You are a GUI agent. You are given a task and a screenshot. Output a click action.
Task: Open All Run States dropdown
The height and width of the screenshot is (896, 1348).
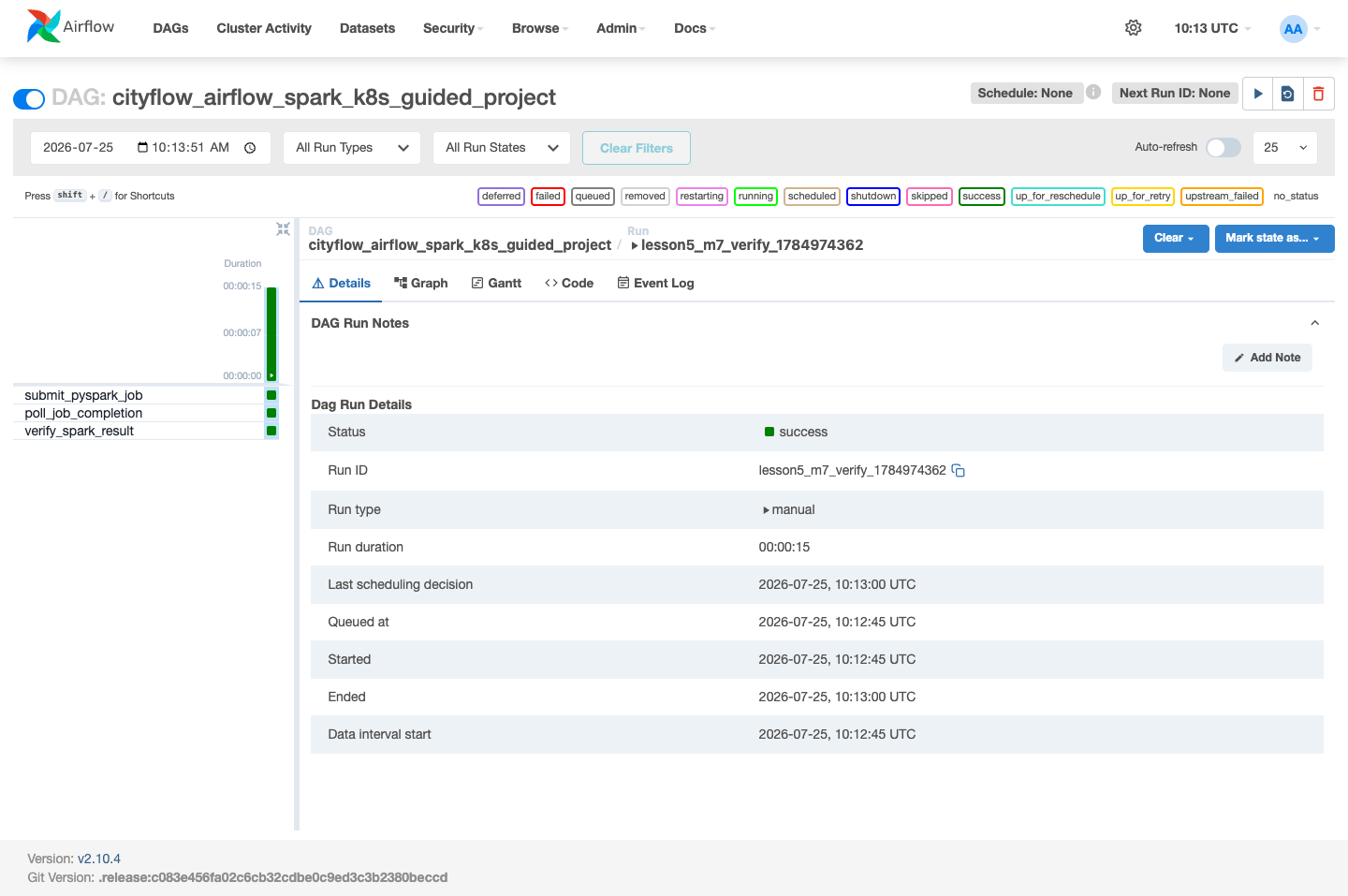tap(502, 148)
